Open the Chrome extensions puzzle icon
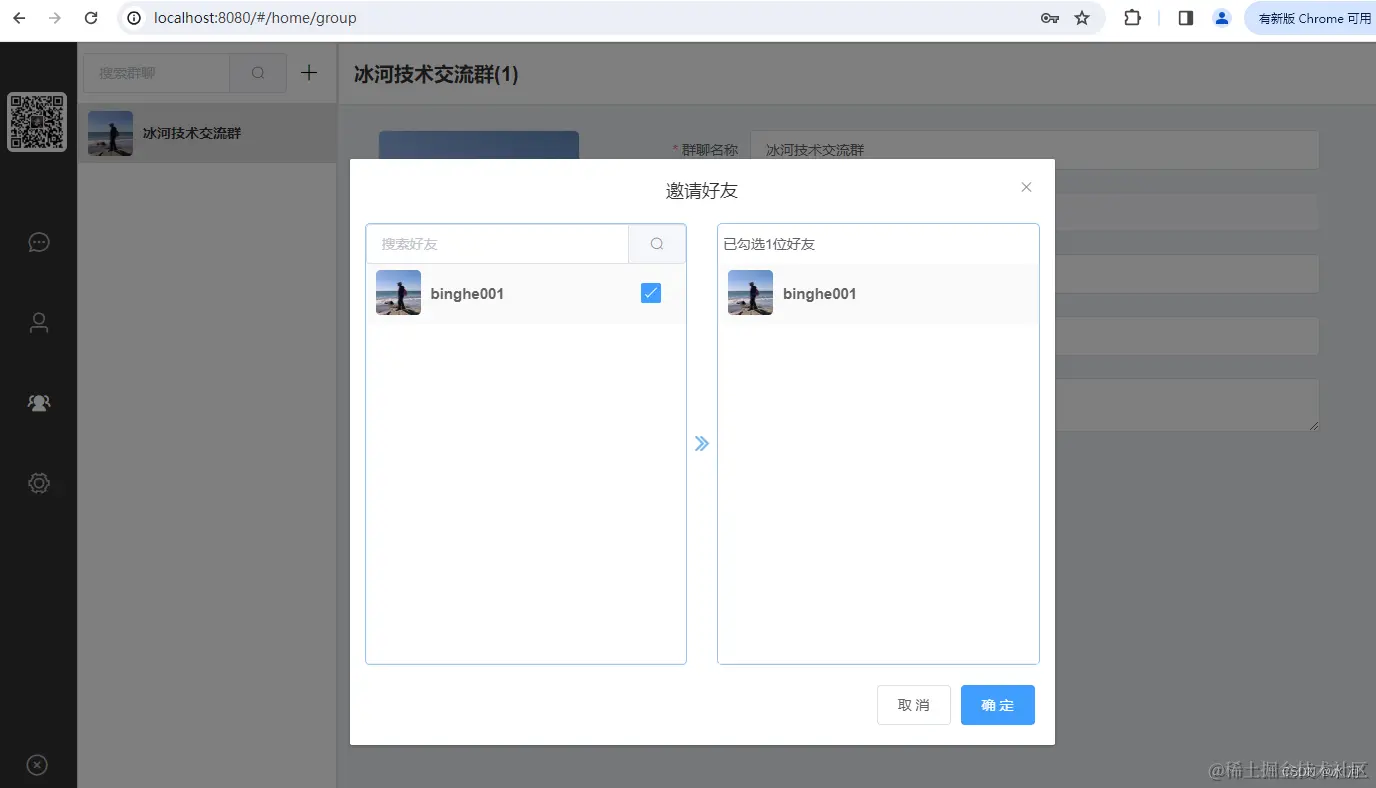This screenshot has width=1376, height=788. pyautogui.click(x=1131, y=17)
